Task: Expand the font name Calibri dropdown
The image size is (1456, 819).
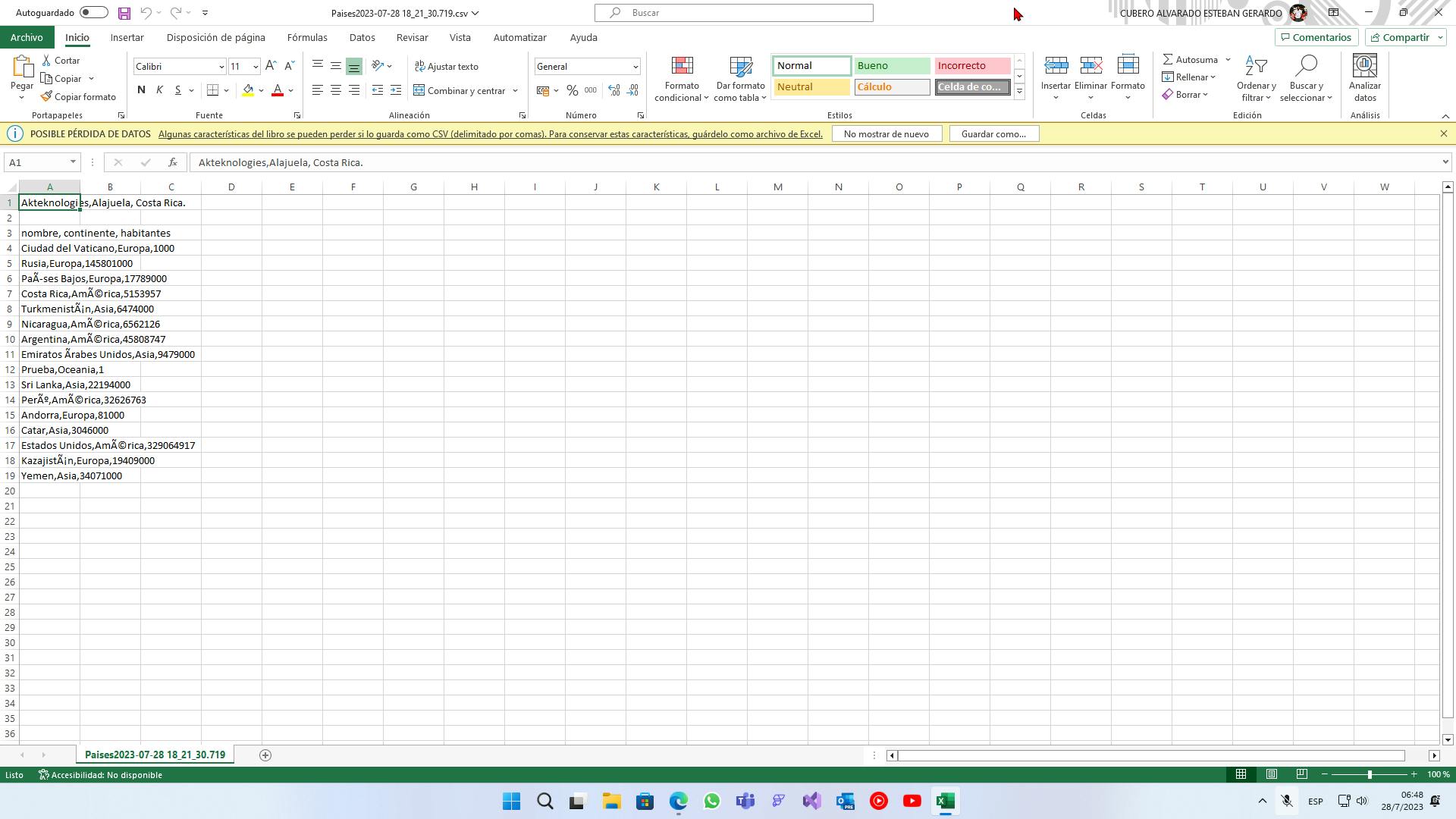Action: point(221,67)
